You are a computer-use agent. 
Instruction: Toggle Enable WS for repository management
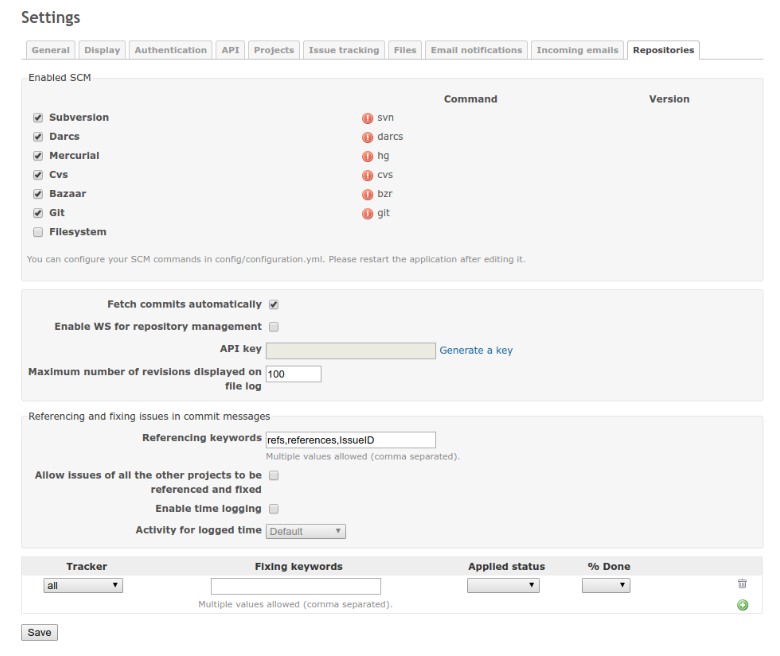[x=273, y=327]
